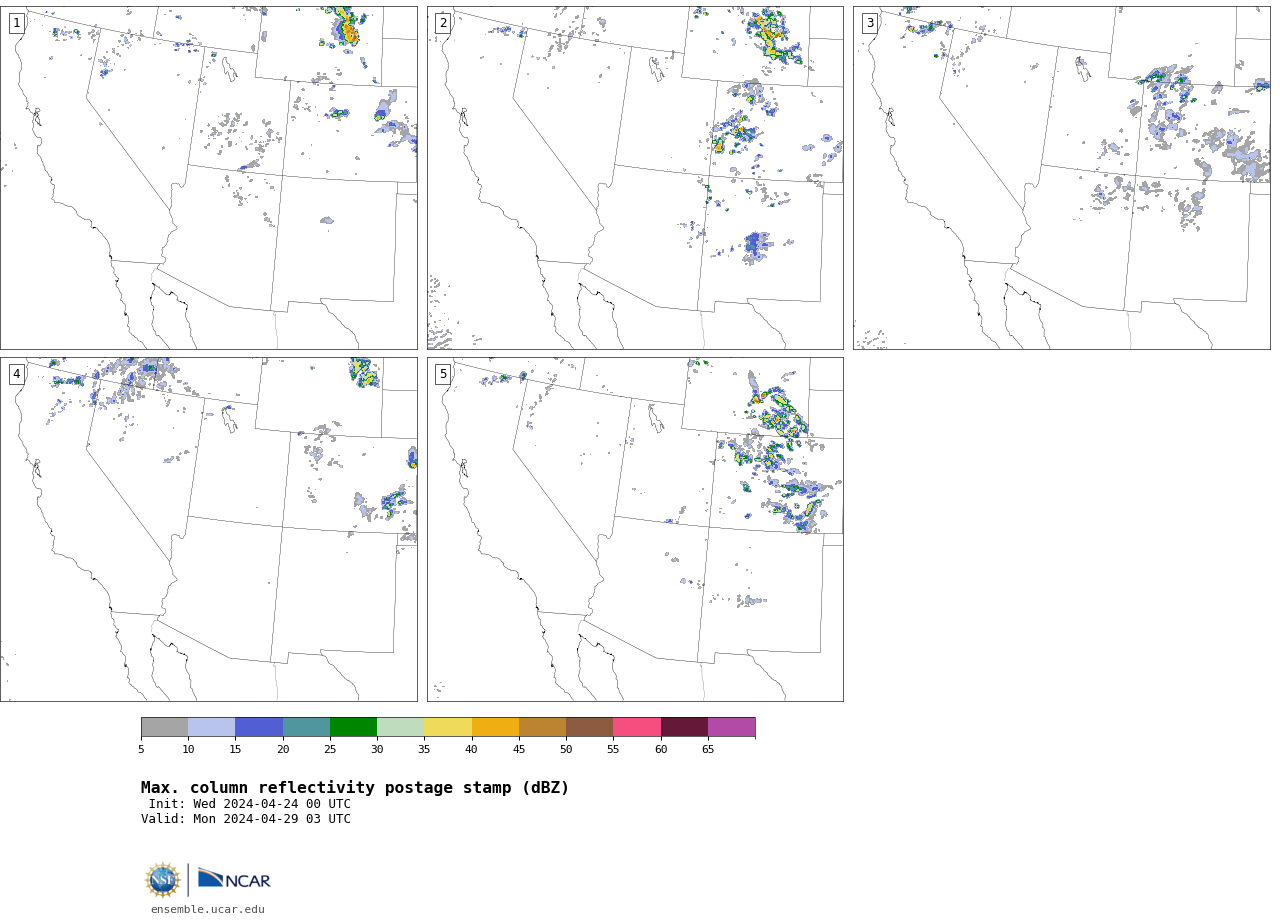Image resolution: width=1280 pixels, height=920 pixels.
Task: Click the panel number label 4
Action: 17,374
